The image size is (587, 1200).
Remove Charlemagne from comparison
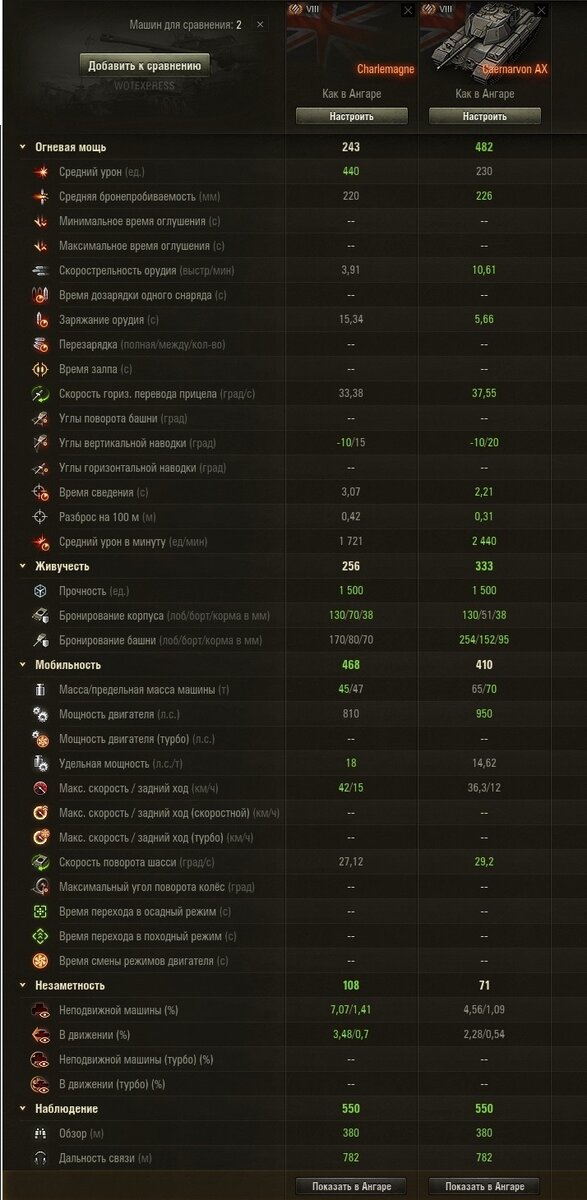(x=407, y=10)
